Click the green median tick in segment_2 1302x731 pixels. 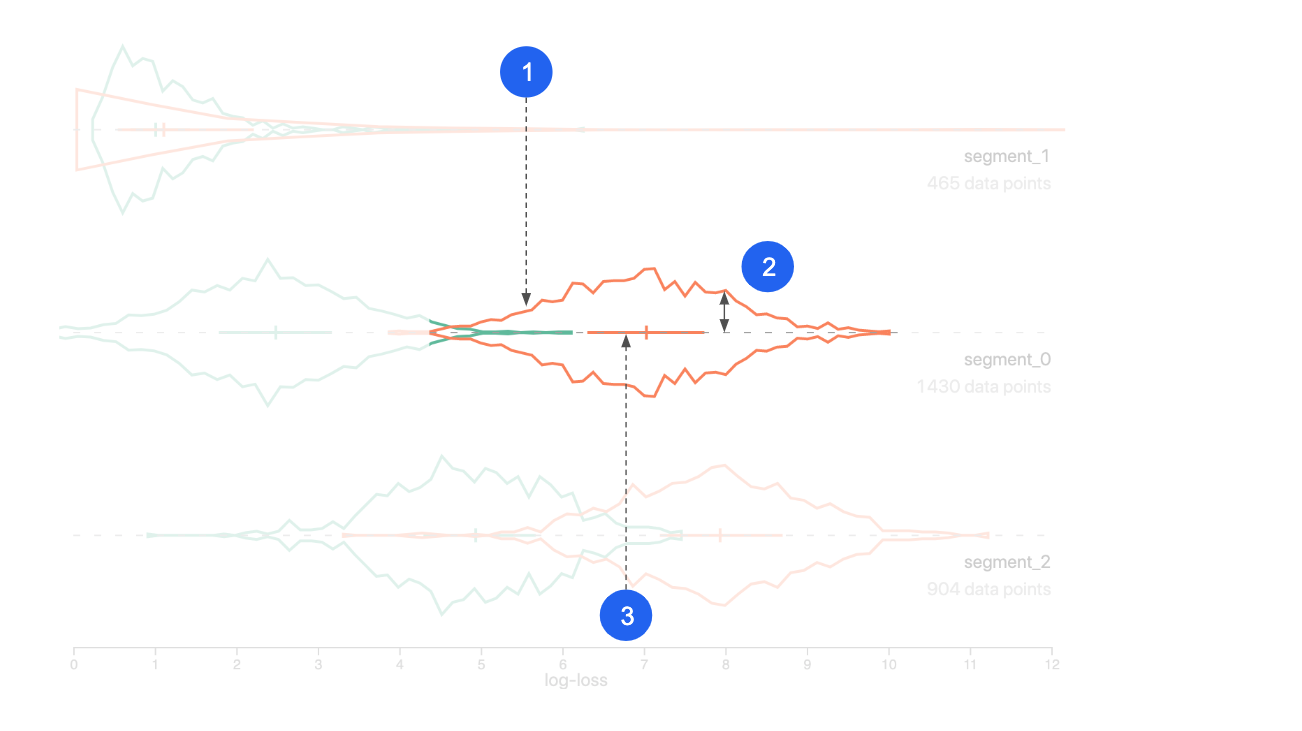(475, 535)
